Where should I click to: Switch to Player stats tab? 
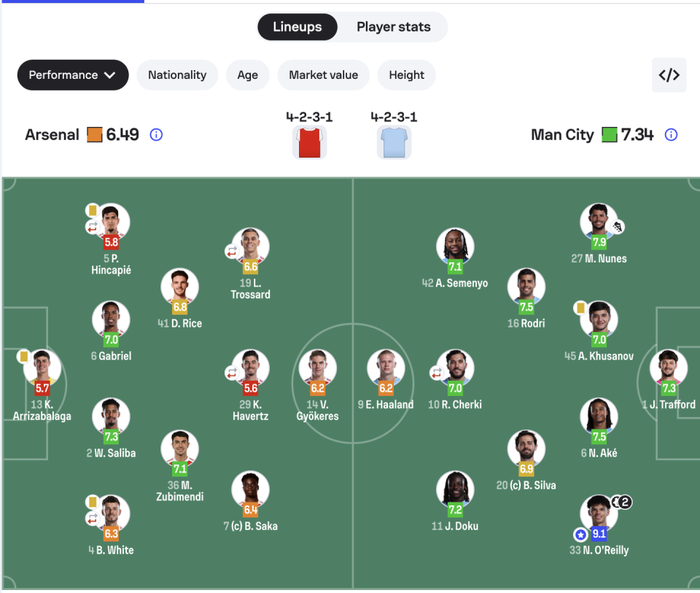[393, 27]
